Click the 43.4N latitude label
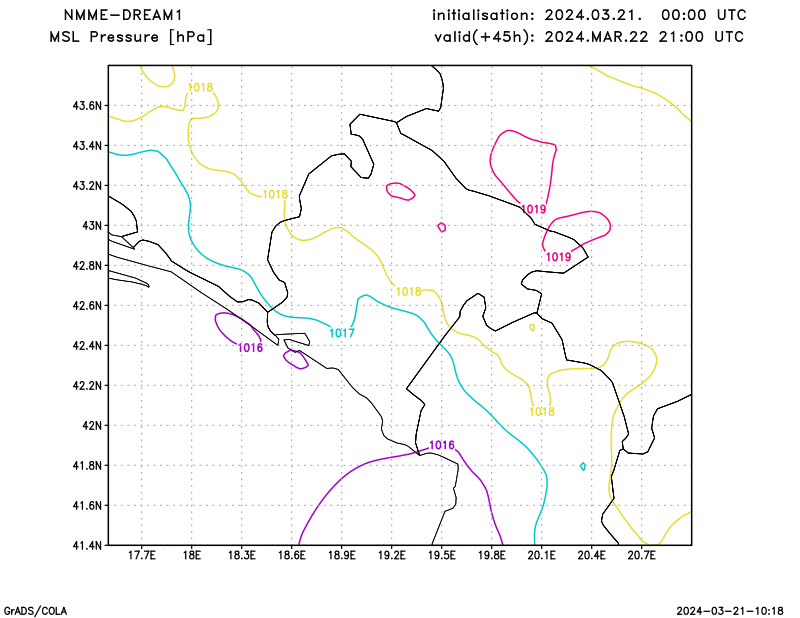This screenshot has width=800, height=618. tap(87, 146)
